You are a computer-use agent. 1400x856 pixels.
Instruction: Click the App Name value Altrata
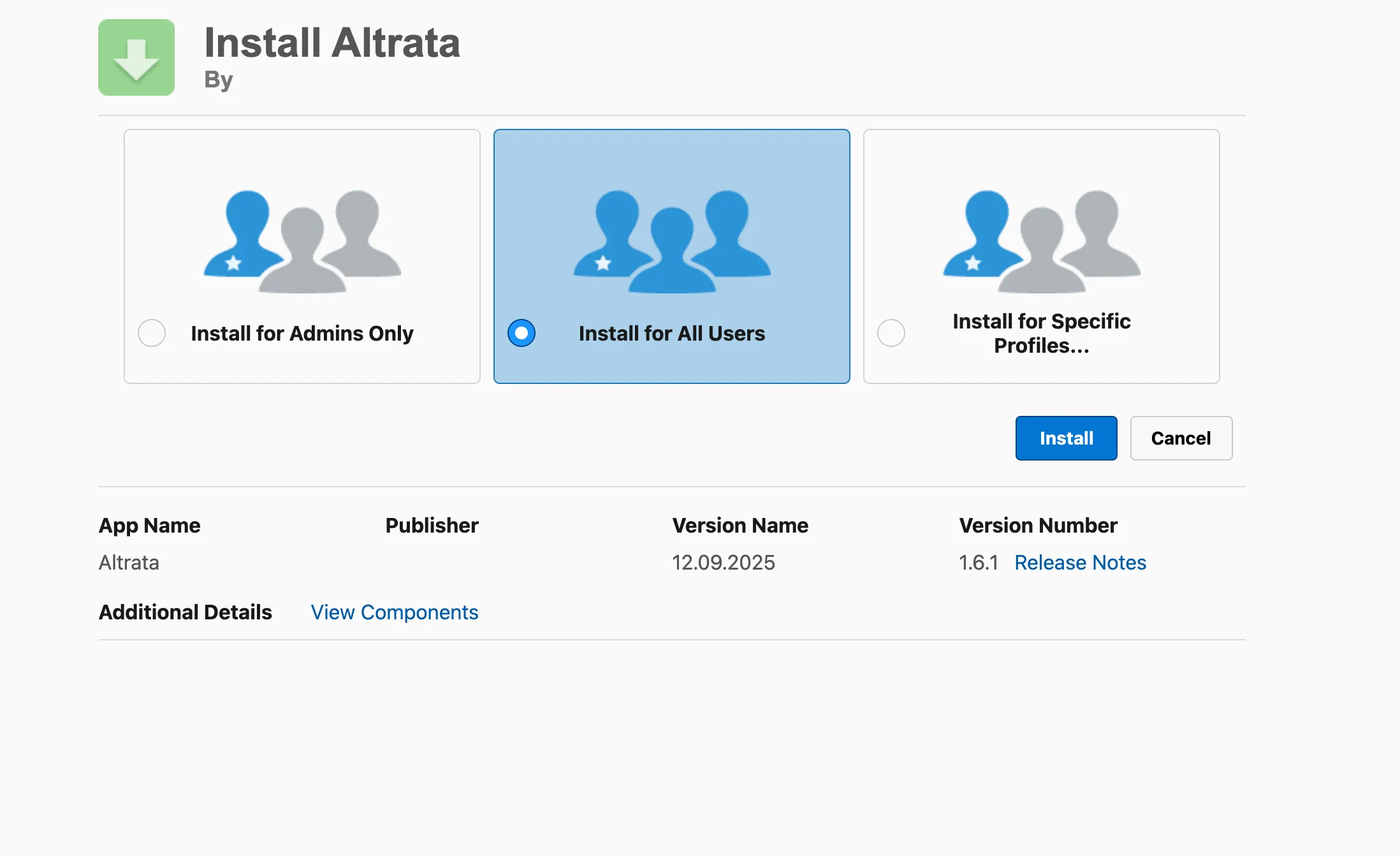129,563
